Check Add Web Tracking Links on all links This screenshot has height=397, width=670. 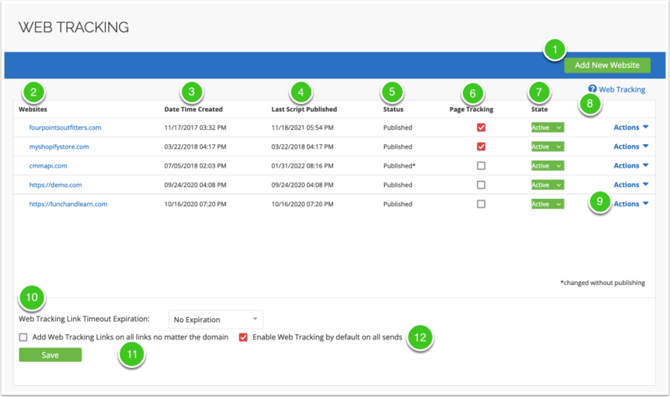23,337
